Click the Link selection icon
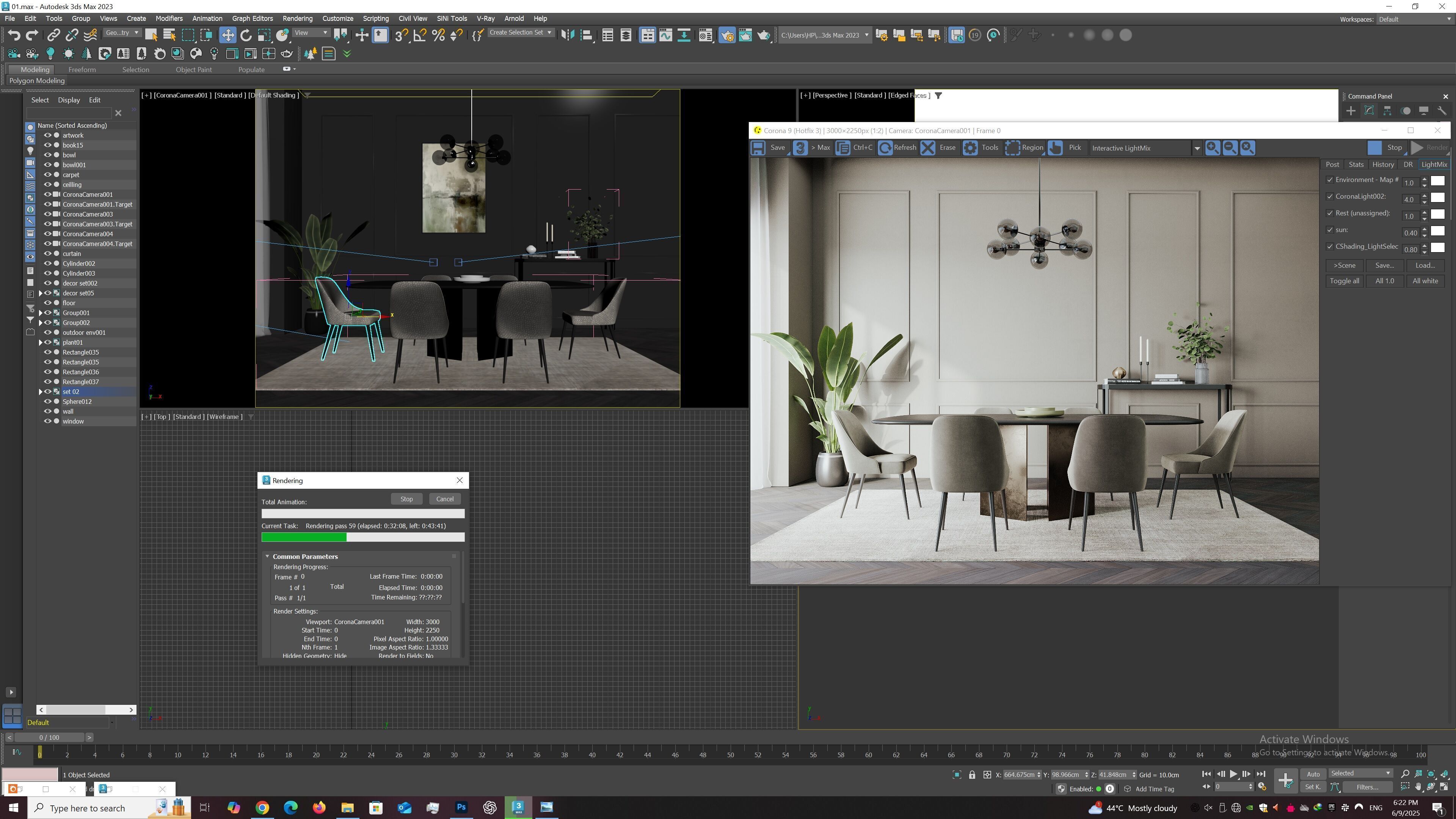The image size is (1456, 819). coord(53,35)
